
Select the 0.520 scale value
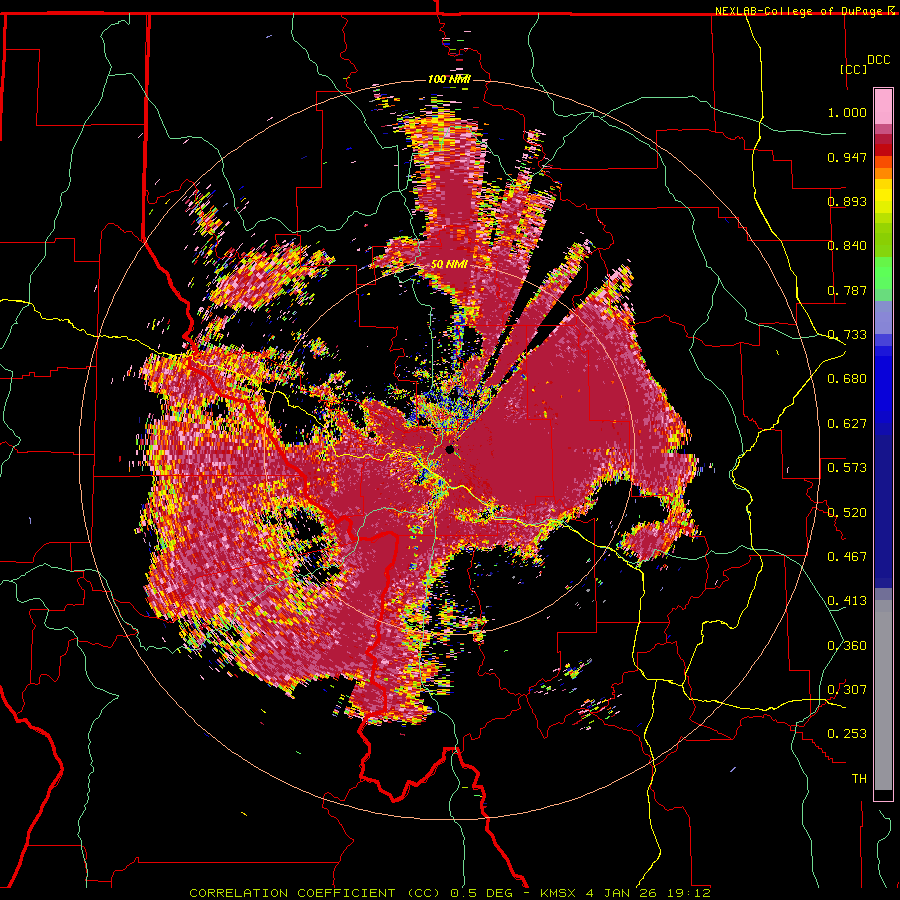tap(847, 512)
